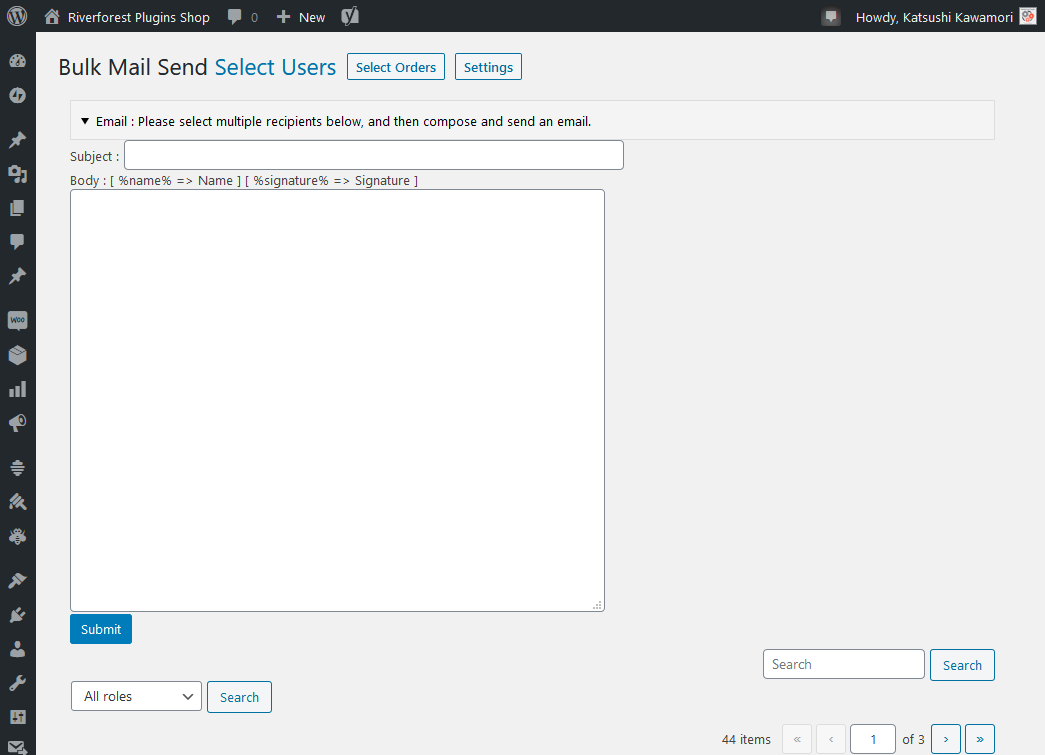Open the Marketing megaphone icon

click(x=17, y=423)
